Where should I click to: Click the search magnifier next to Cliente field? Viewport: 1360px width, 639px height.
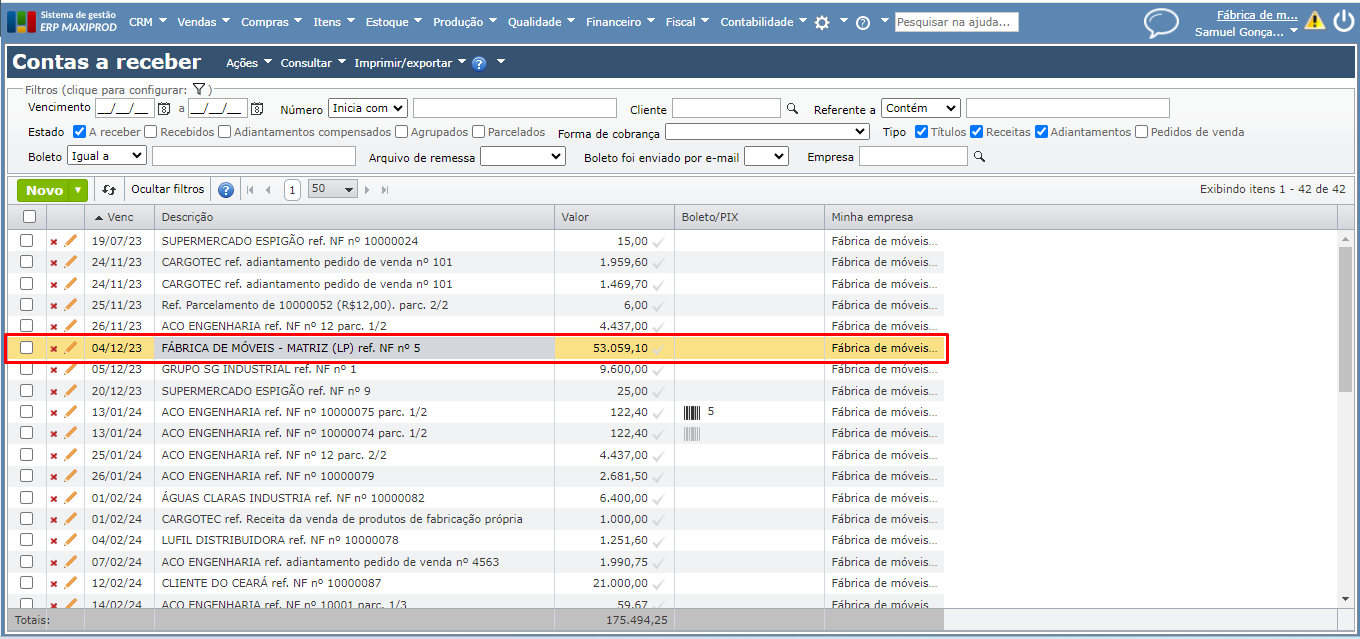[x=792, y=109]
